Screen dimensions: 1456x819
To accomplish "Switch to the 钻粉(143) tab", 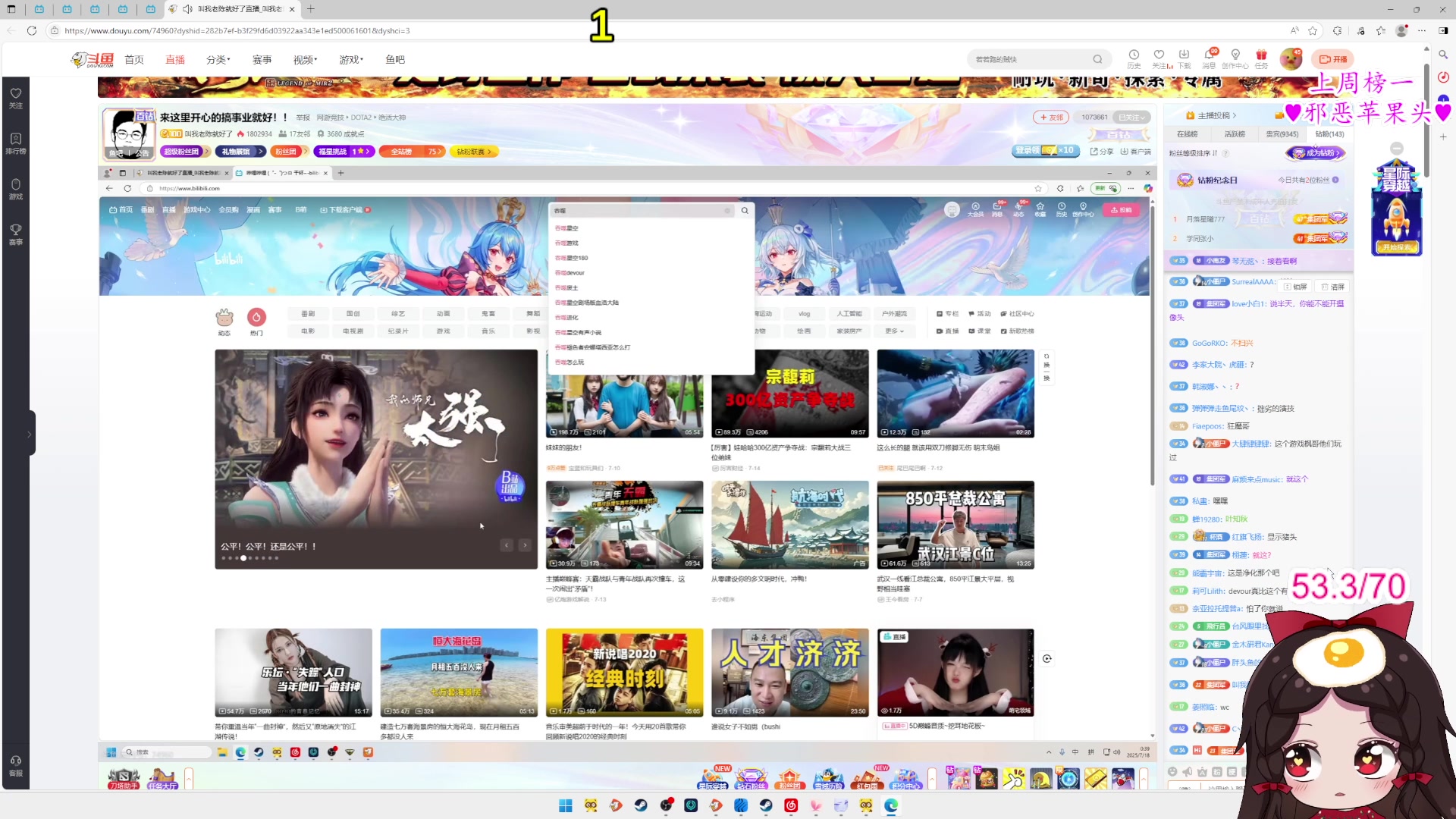I will coord(1329,134).
